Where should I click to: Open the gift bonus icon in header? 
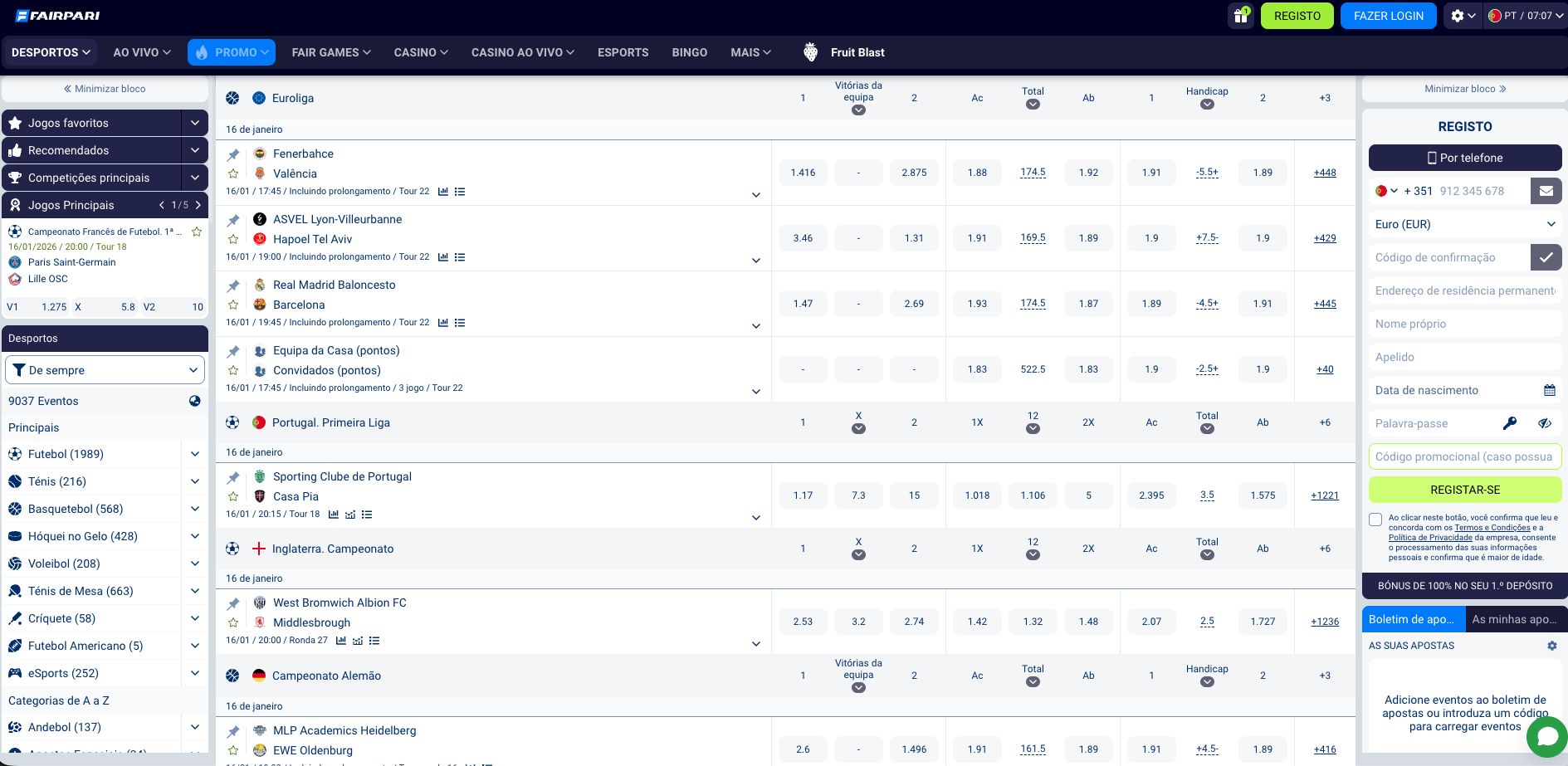[x=1240, y=16]
